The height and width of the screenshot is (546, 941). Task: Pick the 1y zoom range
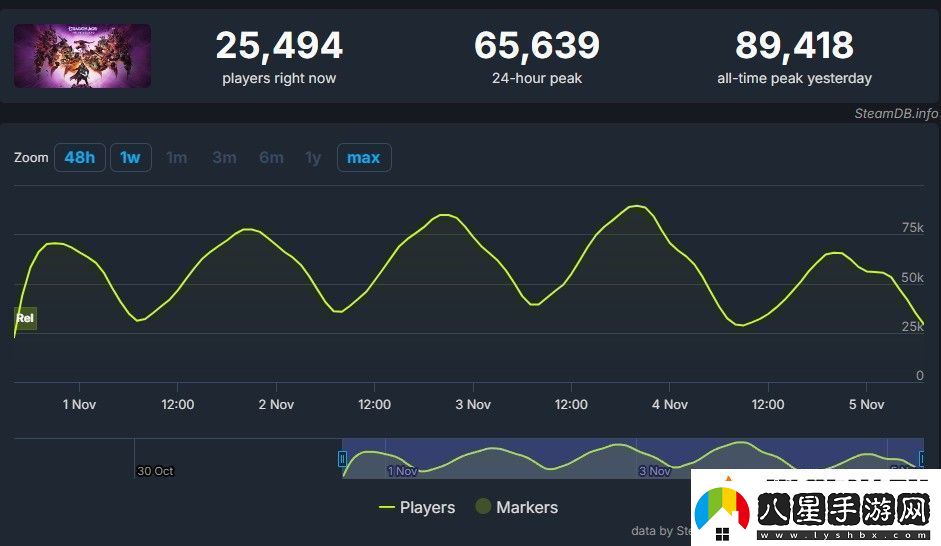click(x=313, y=158)
